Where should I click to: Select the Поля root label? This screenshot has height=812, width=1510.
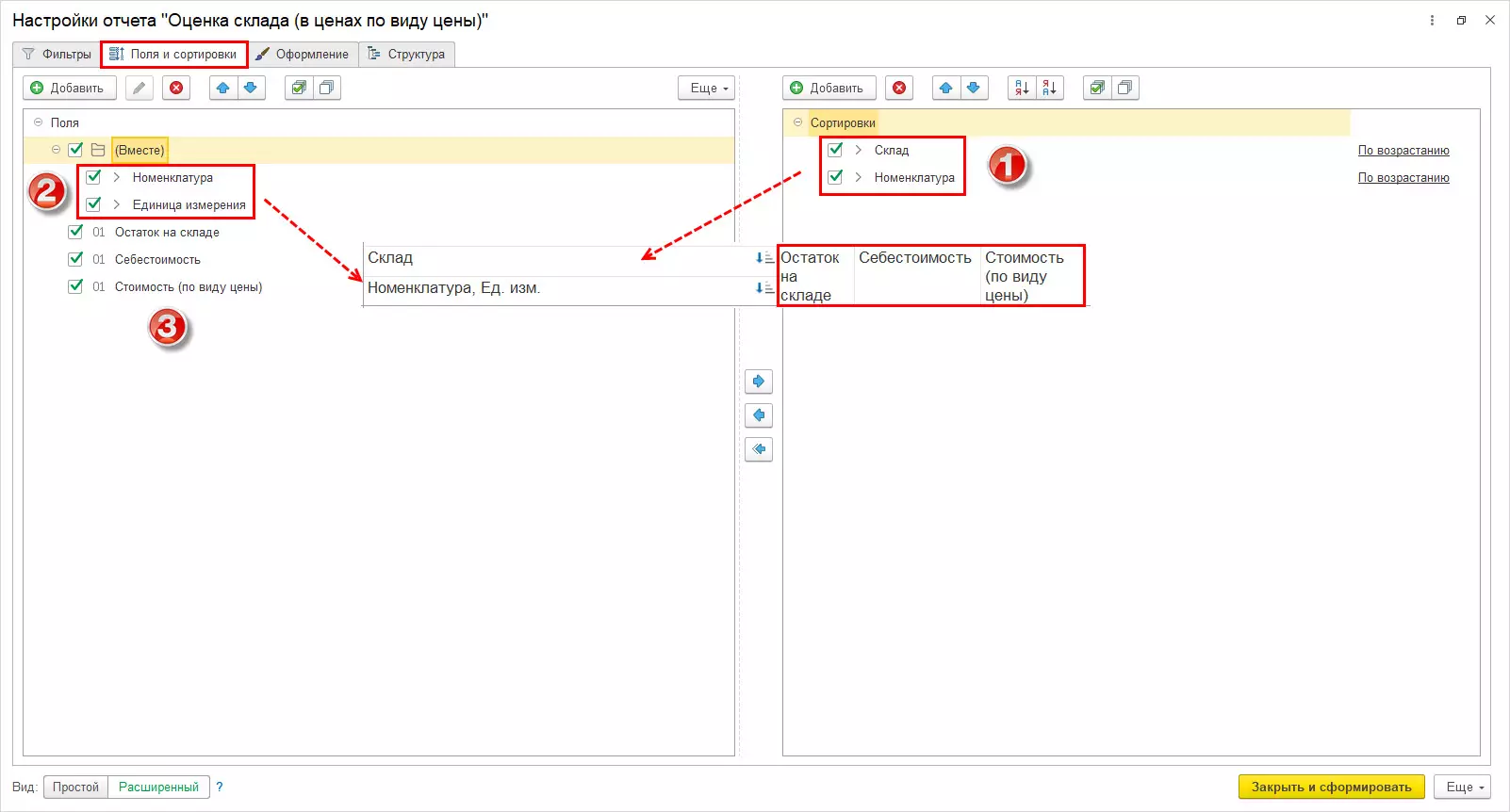point(65,122)
